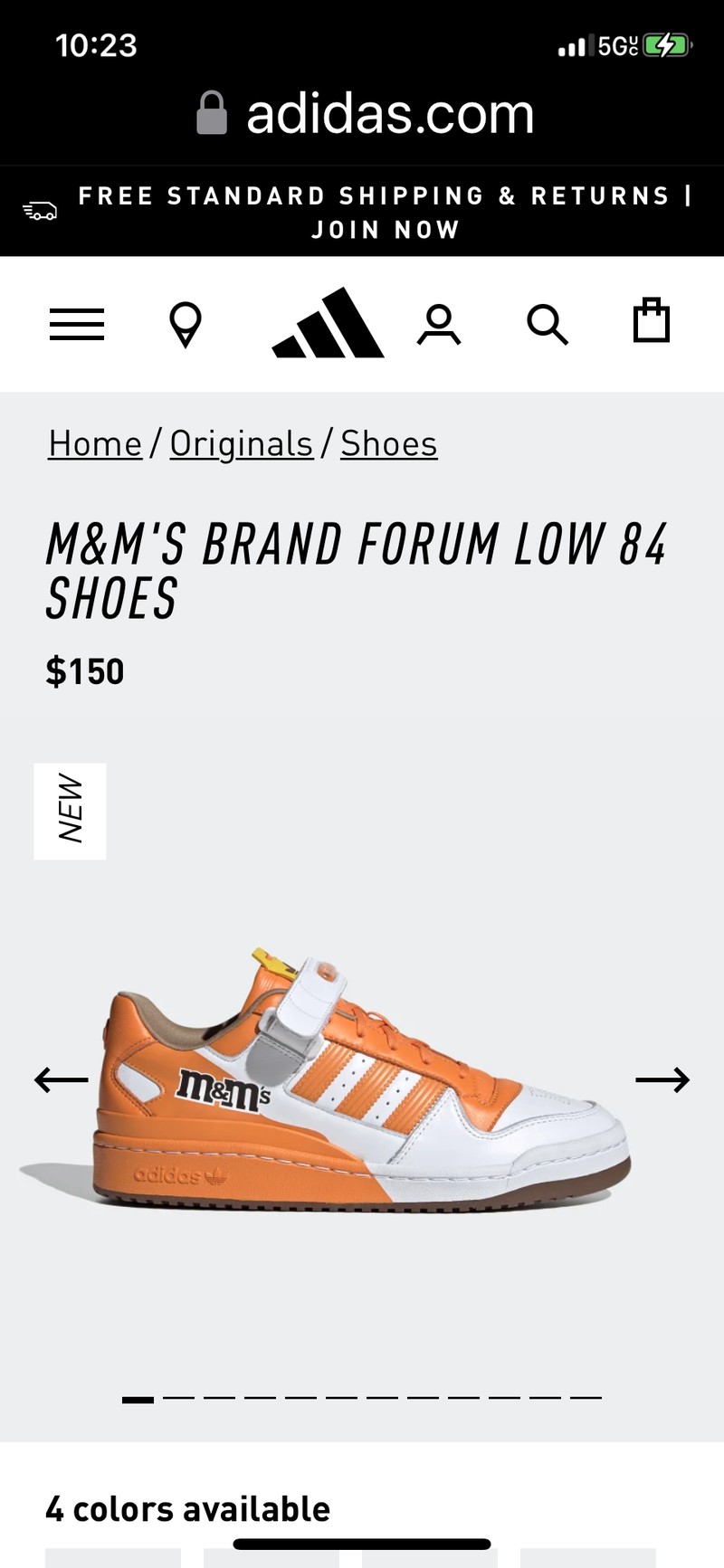
Task: Click the adidas three-stripe logo
Action: (x=329, y=323)
